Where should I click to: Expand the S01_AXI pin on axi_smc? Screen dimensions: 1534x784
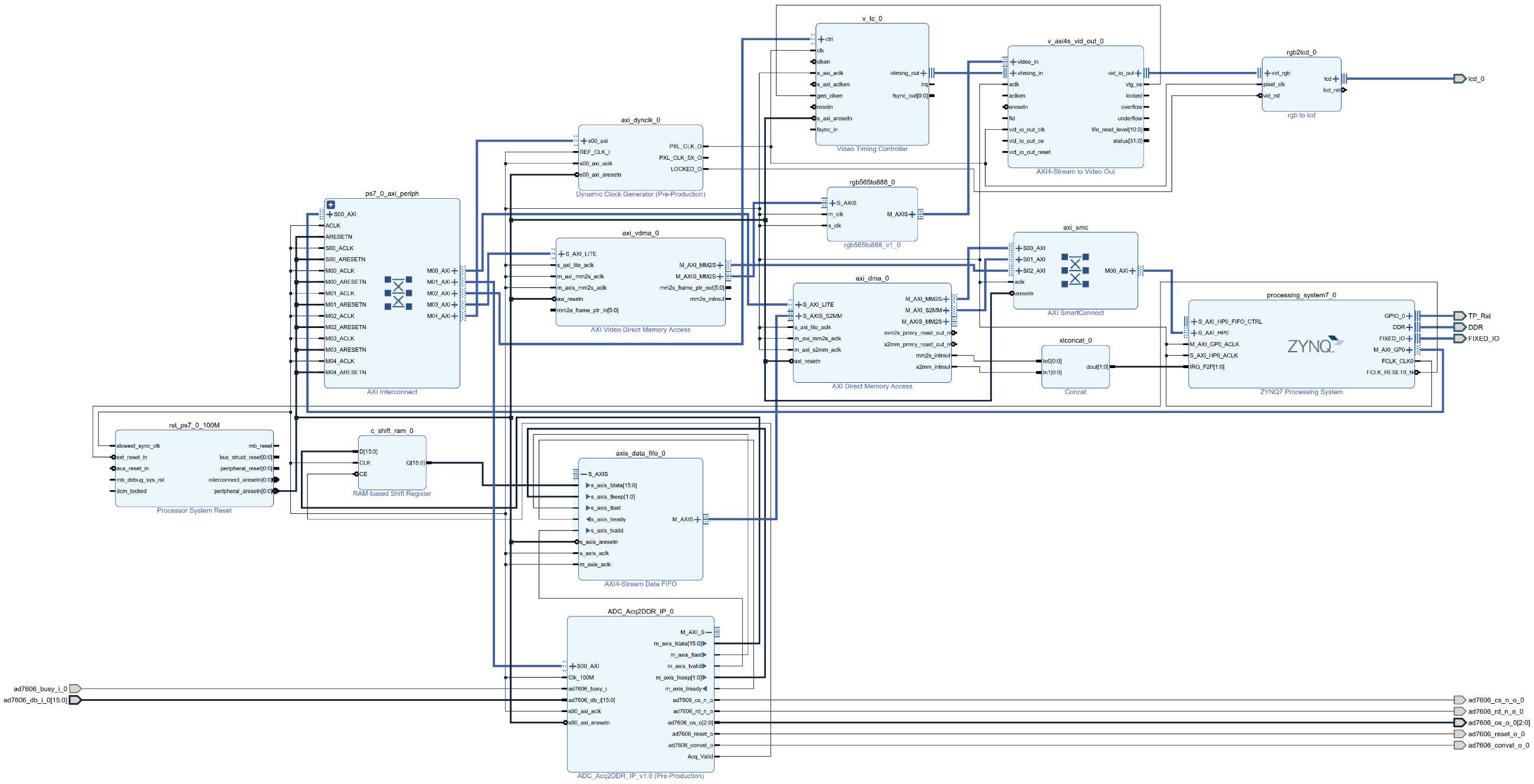coord(1019,260)
